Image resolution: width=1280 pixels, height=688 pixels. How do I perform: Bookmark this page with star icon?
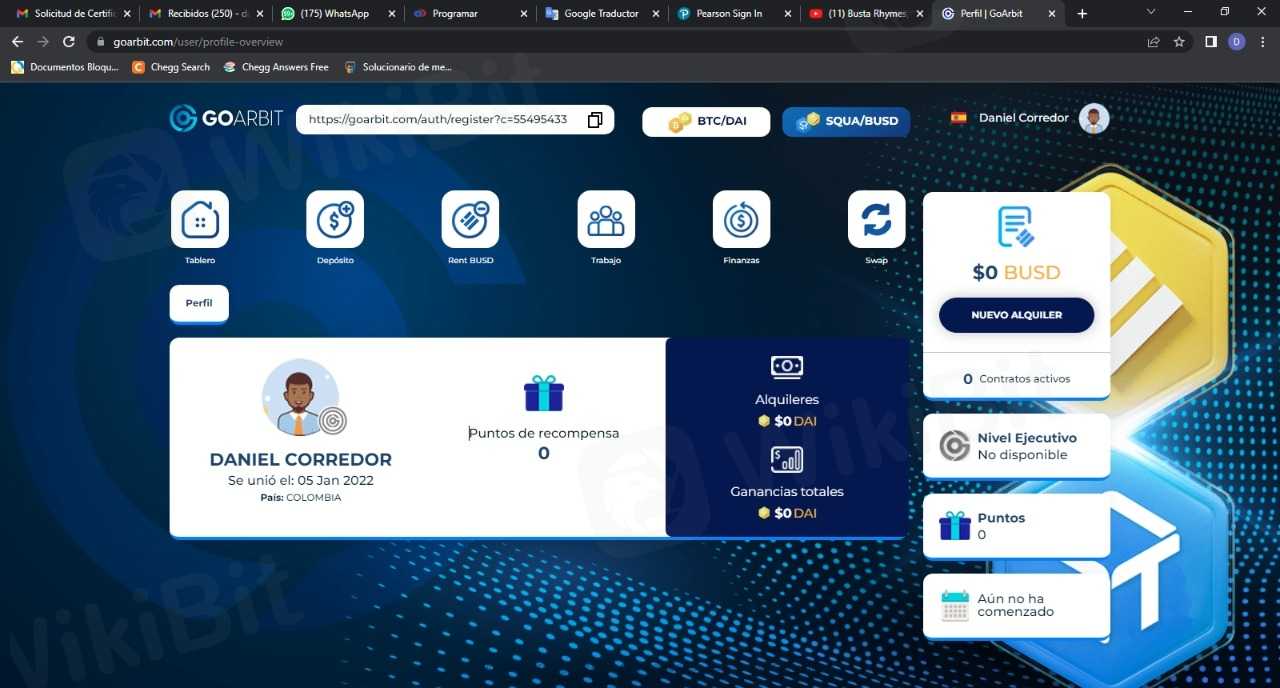point(1179,42)
